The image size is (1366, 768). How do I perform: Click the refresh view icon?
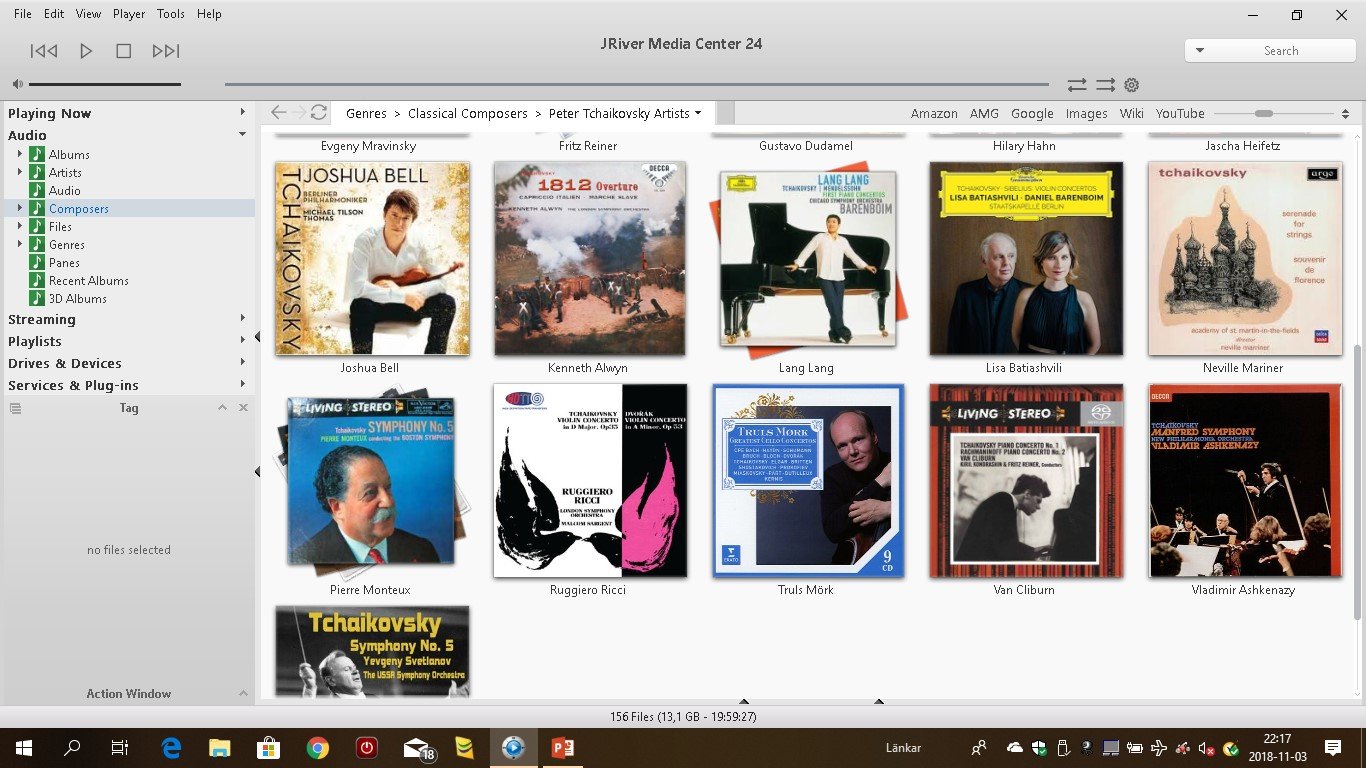[319, 113]
